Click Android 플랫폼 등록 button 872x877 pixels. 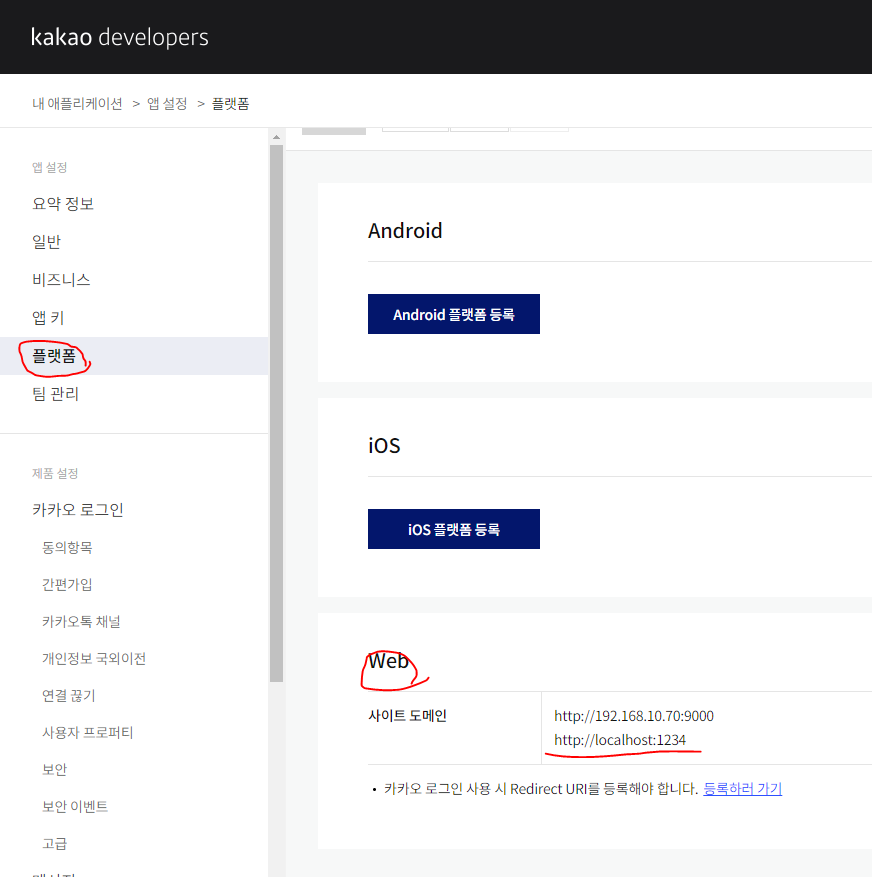coord(454,314)
